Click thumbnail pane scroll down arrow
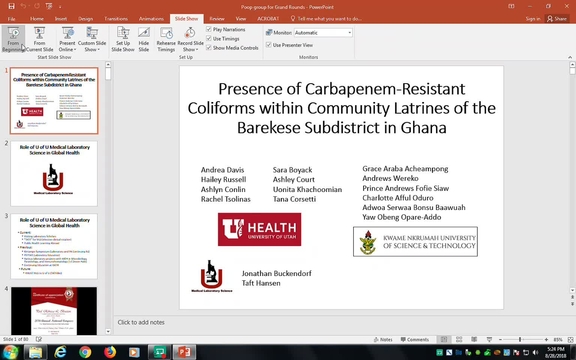This screenshot has width=576, height=360. pos(108,331)
